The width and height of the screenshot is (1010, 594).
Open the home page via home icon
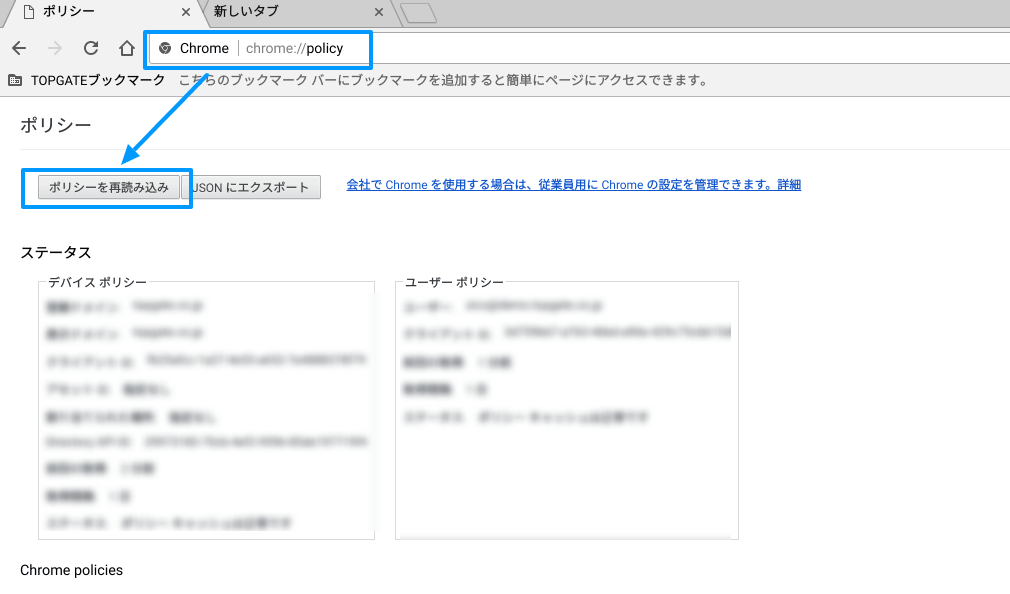tap(127, 48)
